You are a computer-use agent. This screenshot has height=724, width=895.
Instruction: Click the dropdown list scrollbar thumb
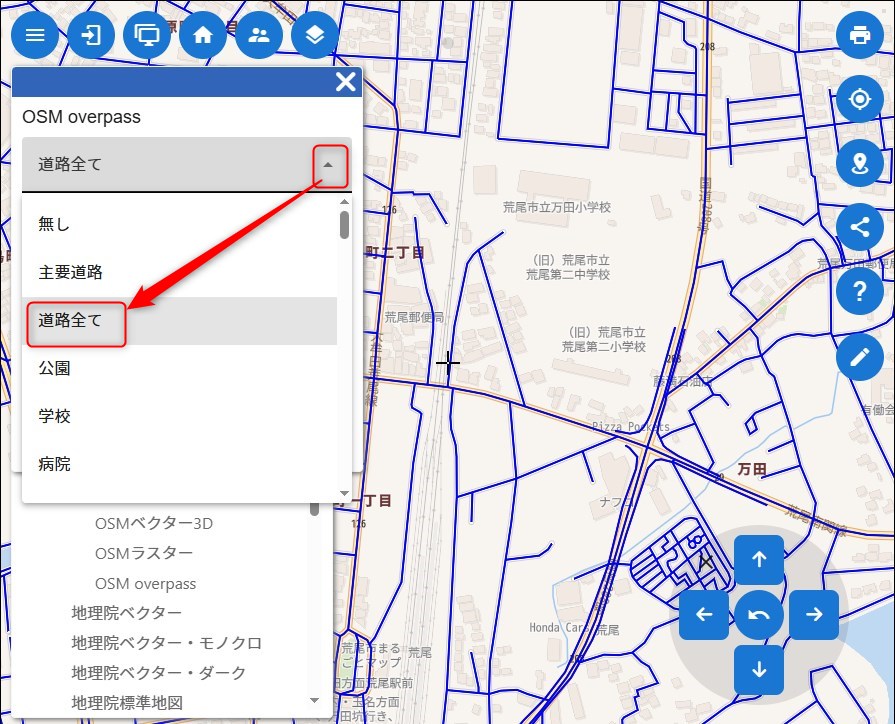click(x=344, y=224)
